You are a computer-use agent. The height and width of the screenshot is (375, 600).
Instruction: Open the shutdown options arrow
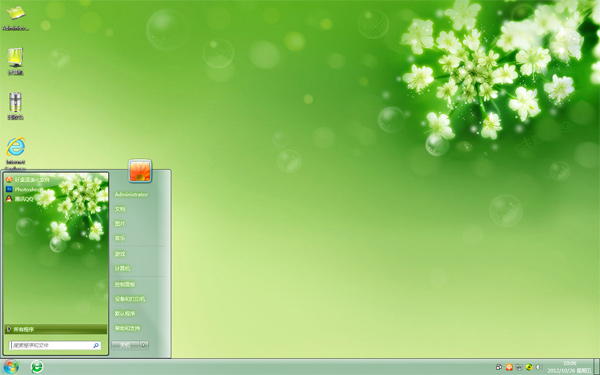144,345
